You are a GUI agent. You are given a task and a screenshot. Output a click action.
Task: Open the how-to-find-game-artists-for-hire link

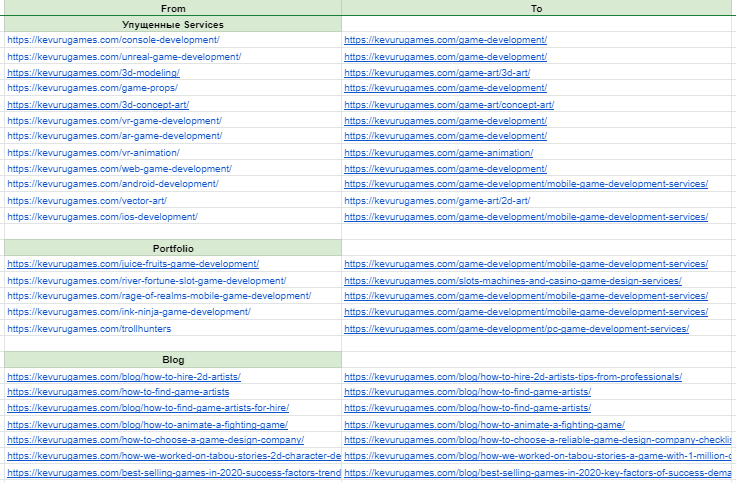[x=148, y=407]
